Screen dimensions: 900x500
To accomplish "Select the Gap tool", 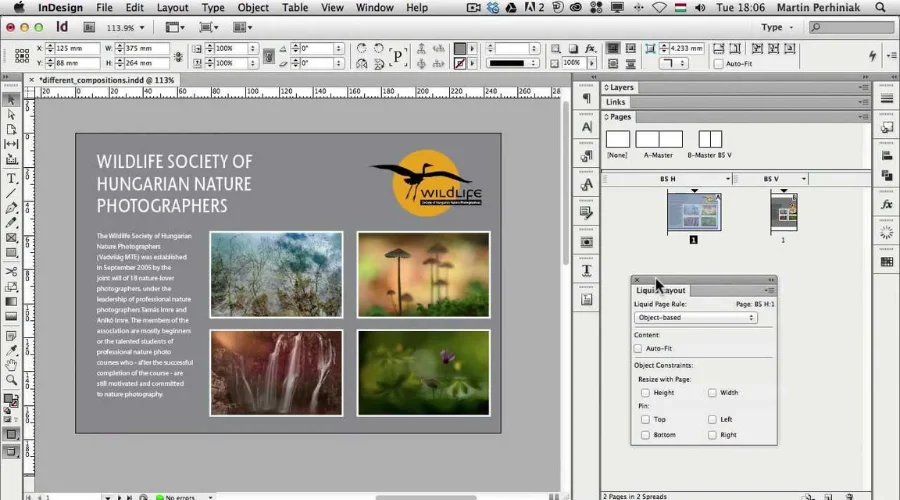I will pyautogui.click(x=11, y=144).
